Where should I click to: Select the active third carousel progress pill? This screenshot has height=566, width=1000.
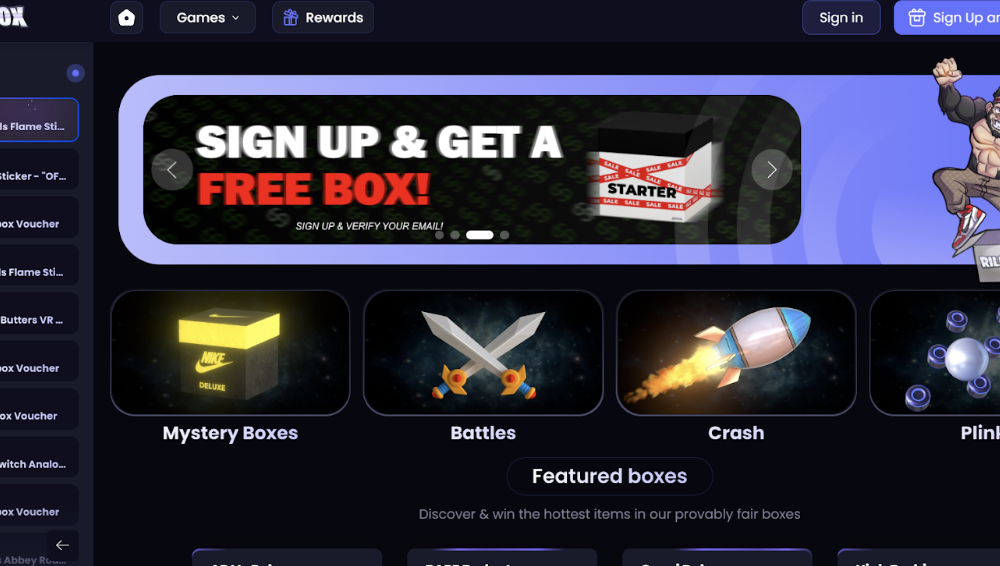tap(480, 235)
